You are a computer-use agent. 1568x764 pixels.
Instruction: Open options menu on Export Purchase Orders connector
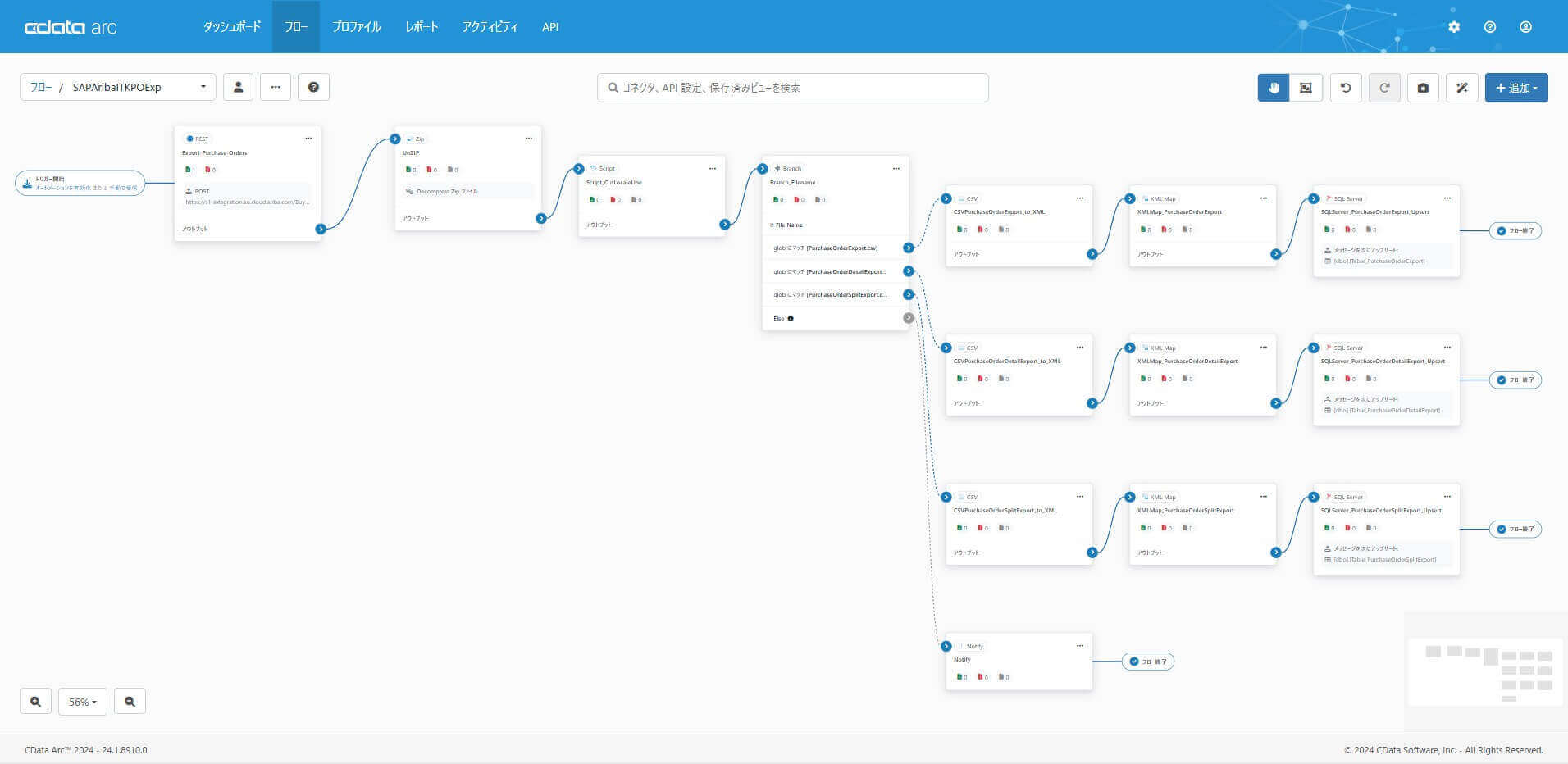click(309, 138)
